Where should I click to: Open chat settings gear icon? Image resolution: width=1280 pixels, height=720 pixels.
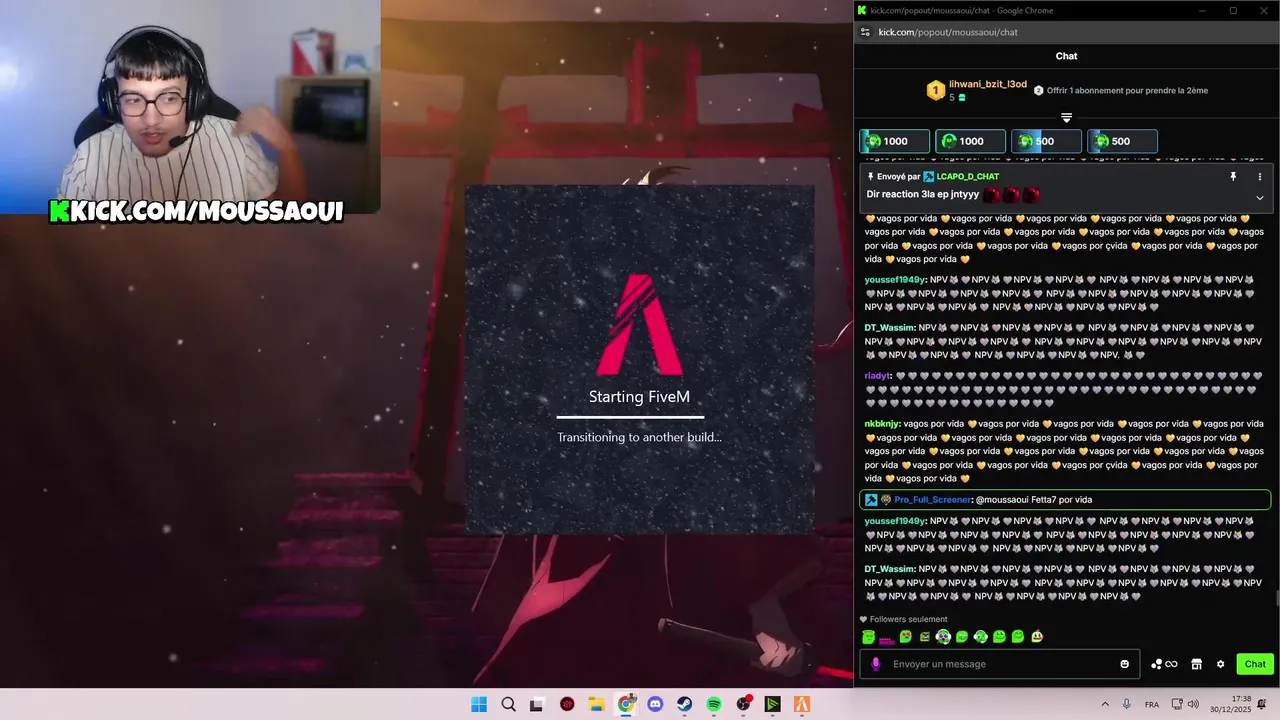[1220, 664]
